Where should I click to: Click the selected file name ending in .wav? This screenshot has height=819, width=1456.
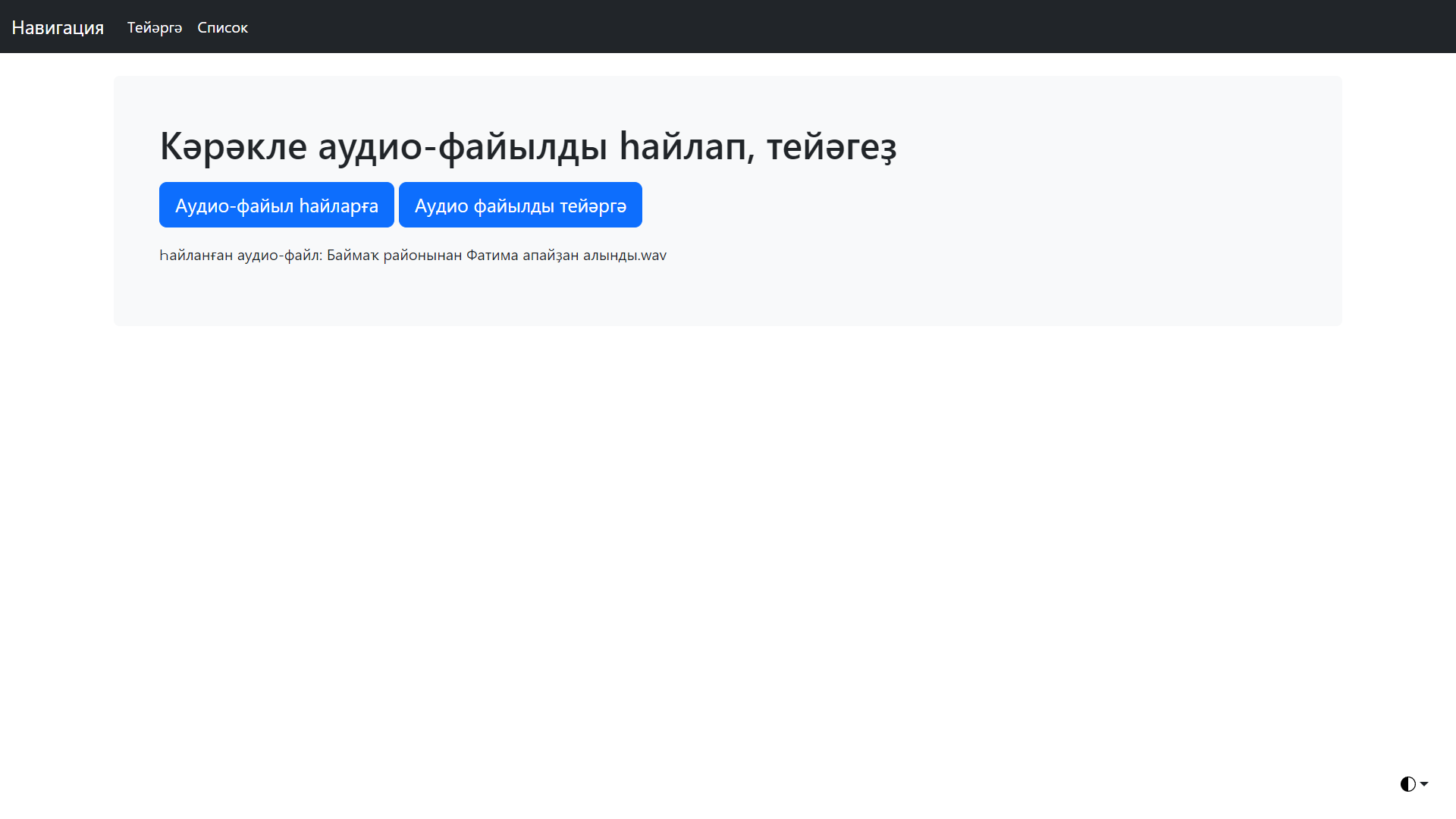click(497, 256)
